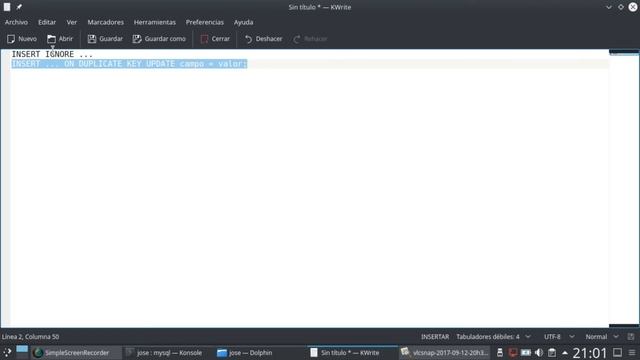Click the 21:01 clock

coord(590,353)
